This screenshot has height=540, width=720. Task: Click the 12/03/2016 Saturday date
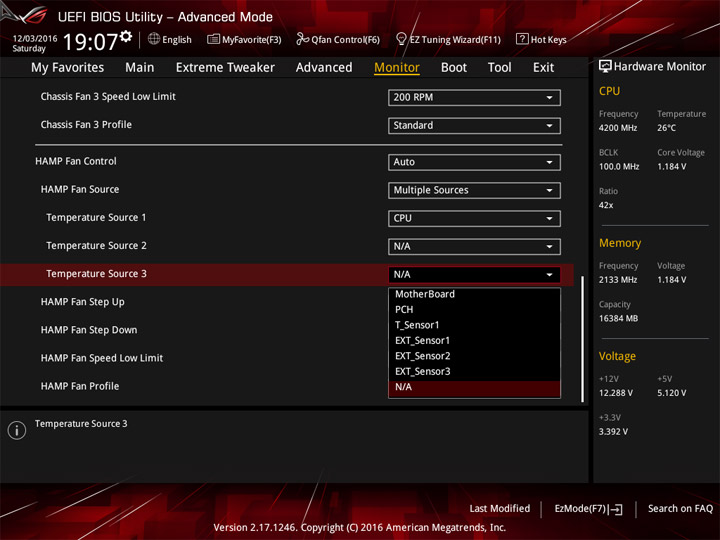point(34,43)
